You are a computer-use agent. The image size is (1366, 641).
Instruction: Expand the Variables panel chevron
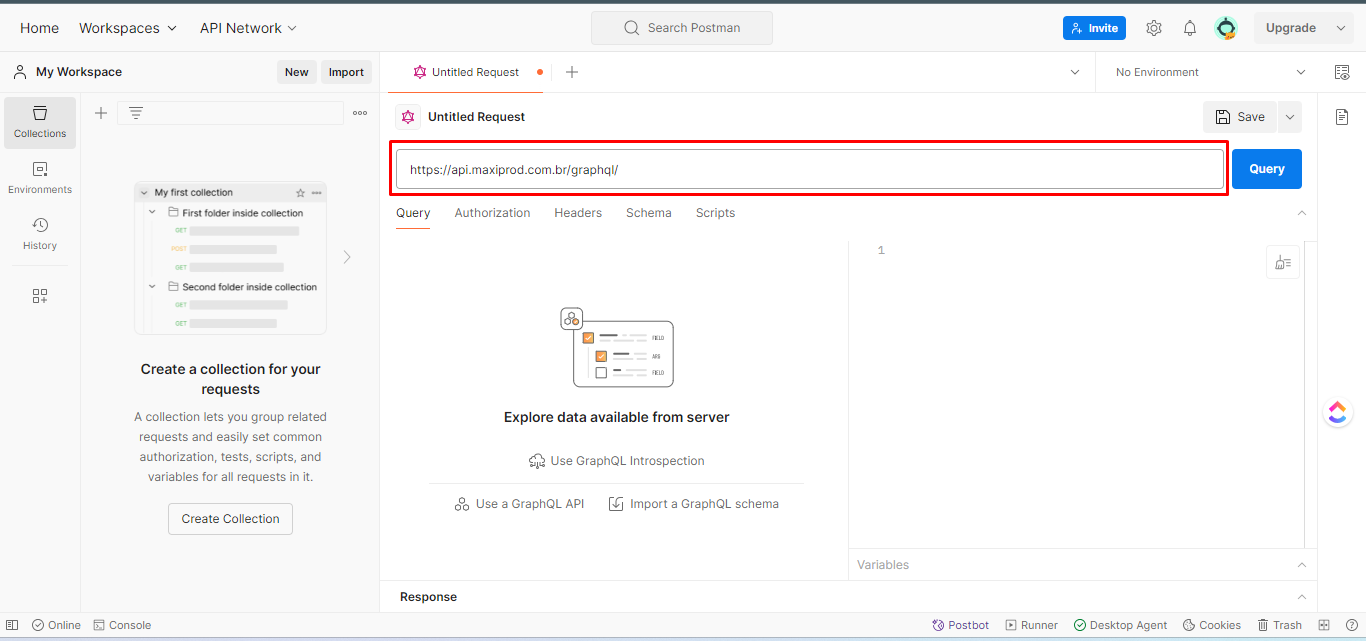pos(1301,565)
